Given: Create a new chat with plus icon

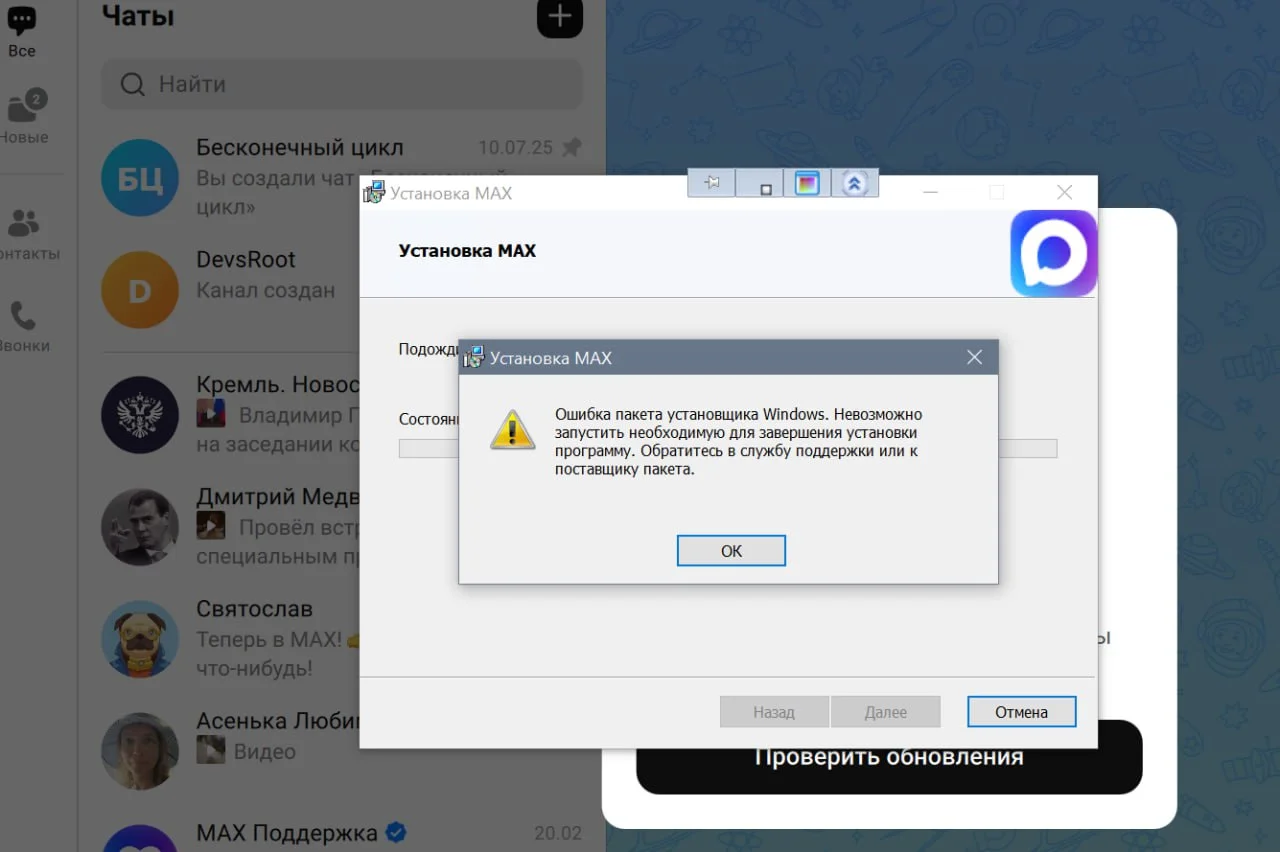Looking at the screenshot, I should coord(560,17).
